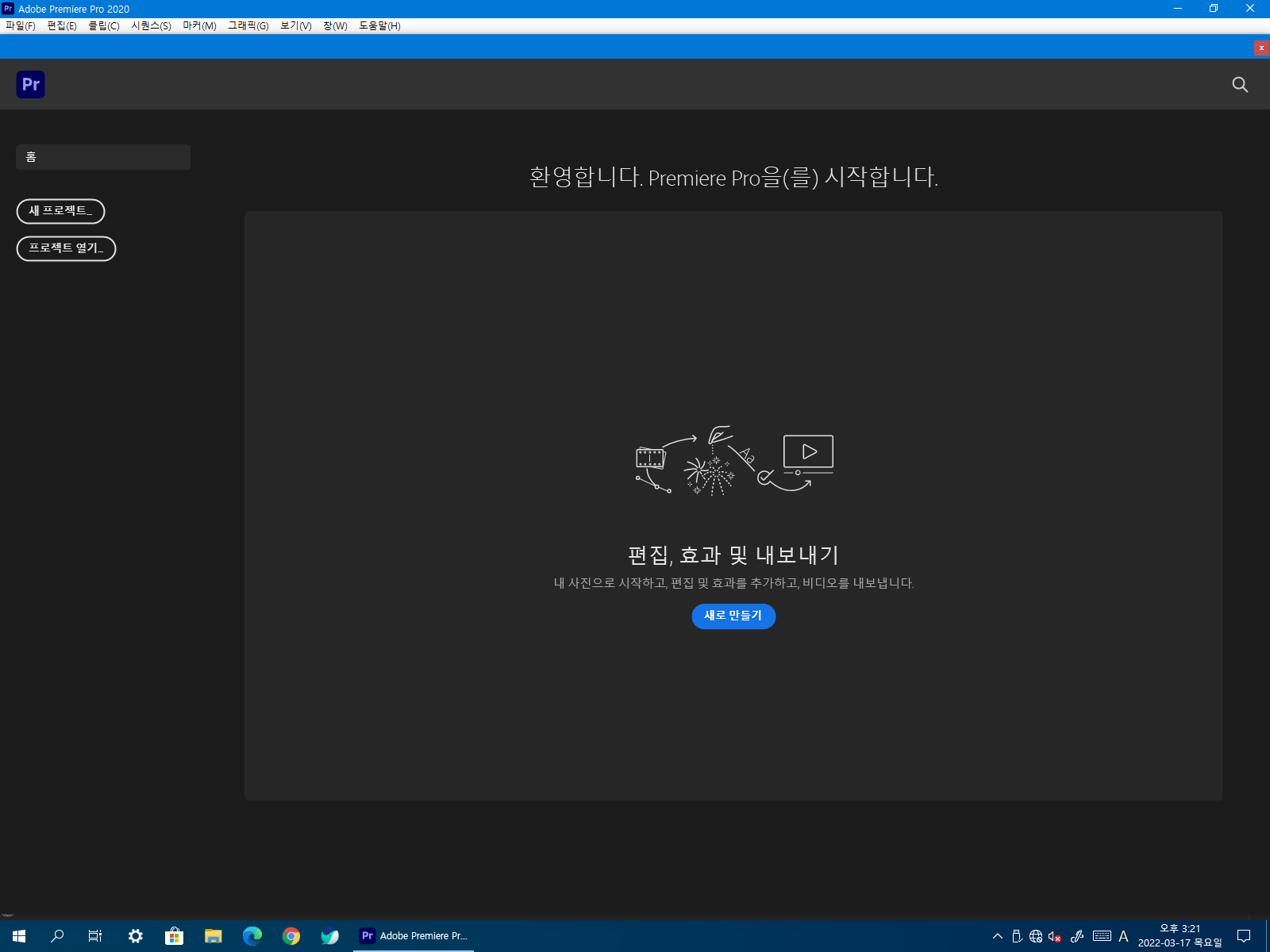Open Settings gear on the taskbar
The image size is (1270, 952).
tap(136, 936)
